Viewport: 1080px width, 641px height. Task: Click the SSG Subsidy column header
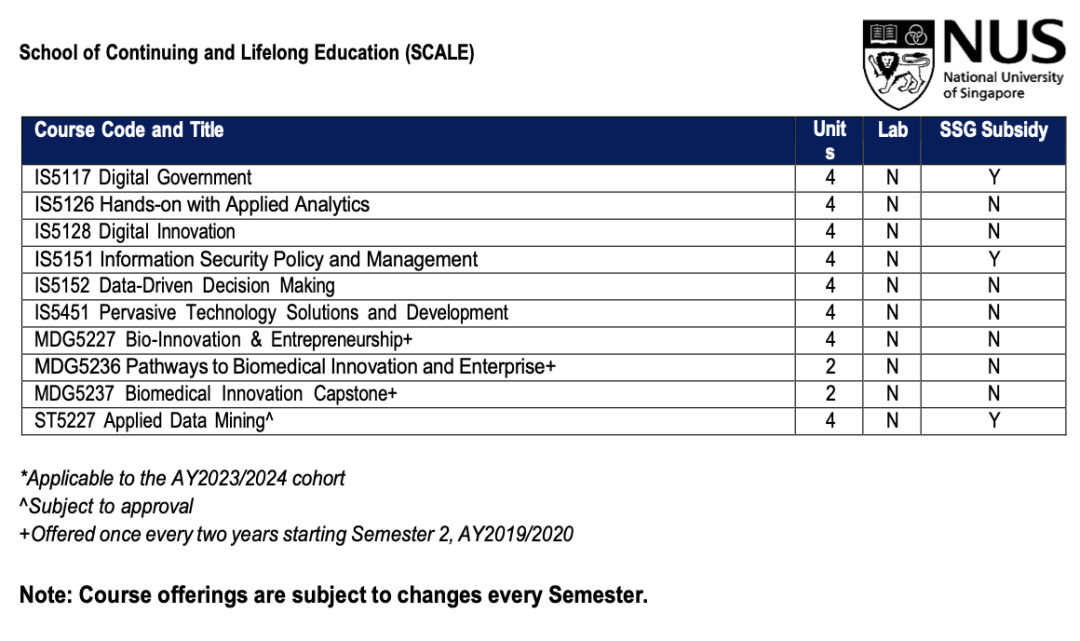pos(993,130)
